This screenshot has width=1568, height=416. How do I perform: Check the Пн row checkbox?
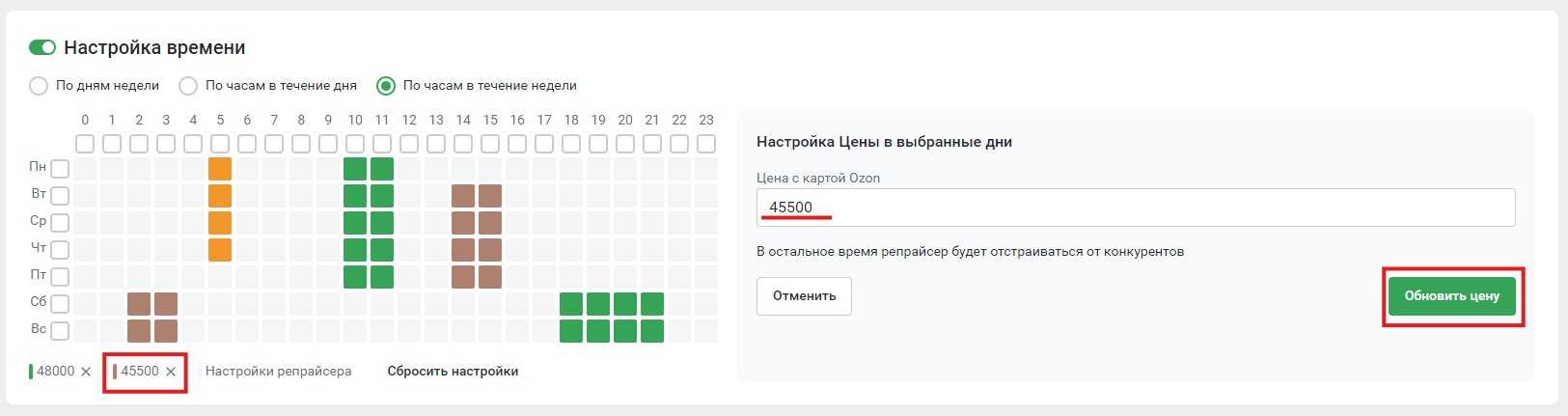tap(60, 169)
